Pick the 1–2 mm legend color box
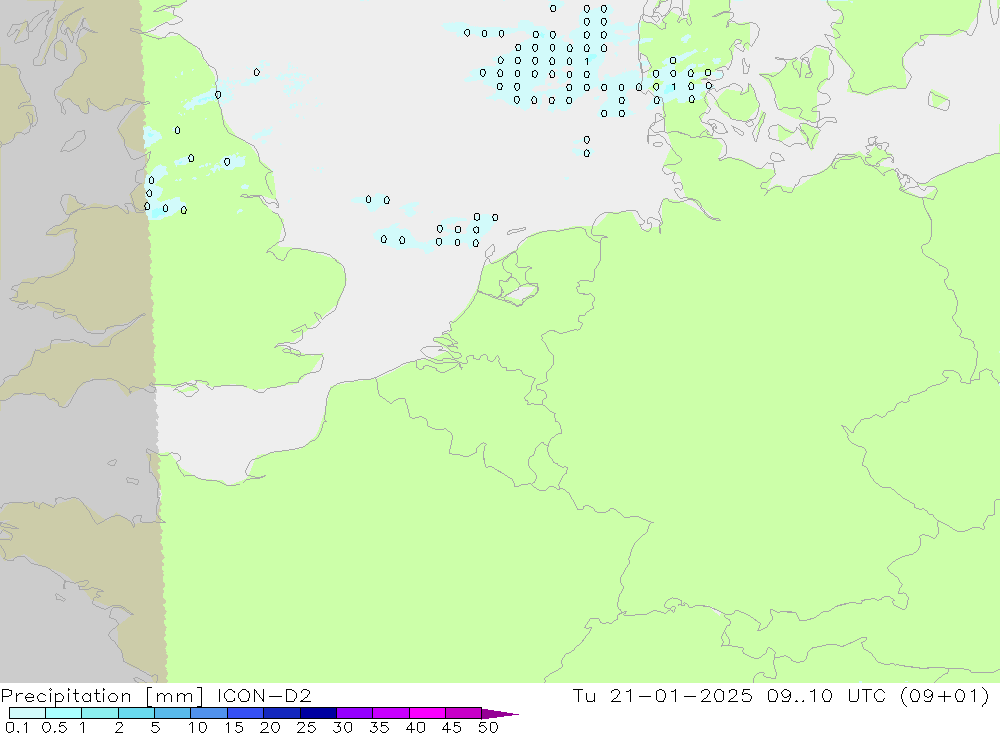1000x733 pixels. 99,713
